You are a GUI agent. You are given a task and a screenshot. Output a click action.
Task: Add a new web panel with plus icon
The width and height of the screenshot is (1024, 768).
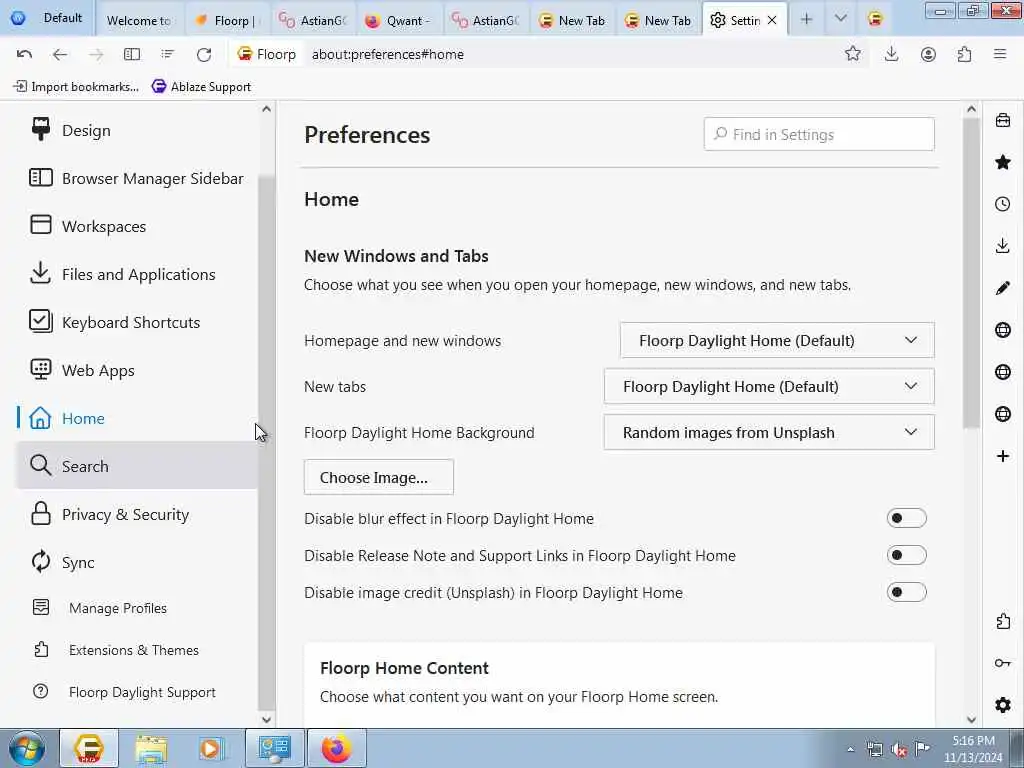(1002, 456)
